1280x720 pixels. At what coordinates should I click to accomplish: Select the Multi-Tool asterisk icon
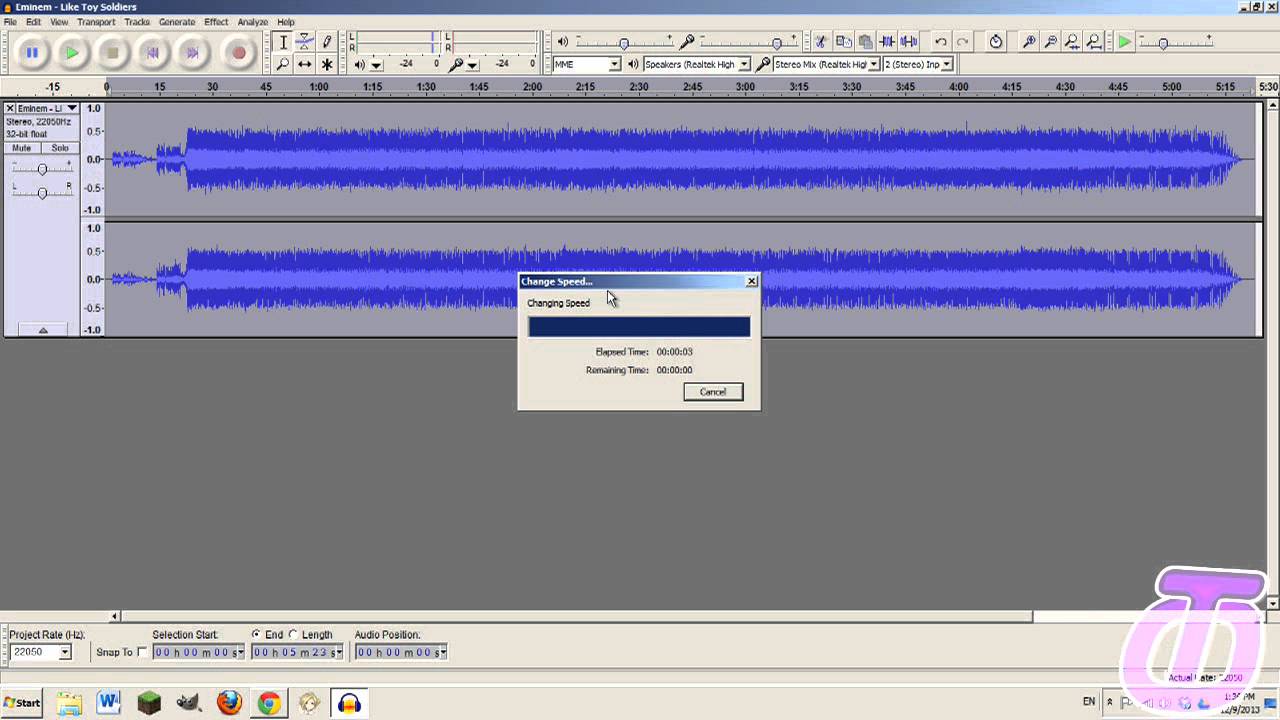[x=326, y=64]
